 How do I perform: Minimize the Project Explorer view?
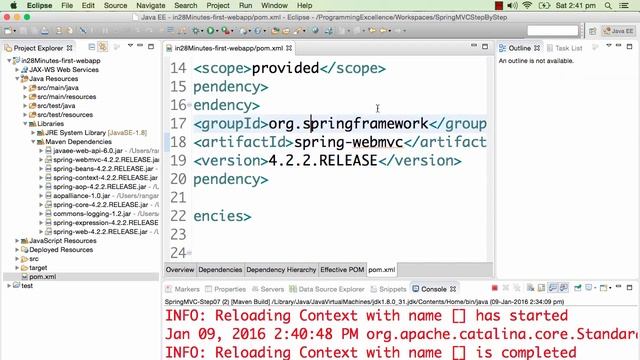pos(140,46)
